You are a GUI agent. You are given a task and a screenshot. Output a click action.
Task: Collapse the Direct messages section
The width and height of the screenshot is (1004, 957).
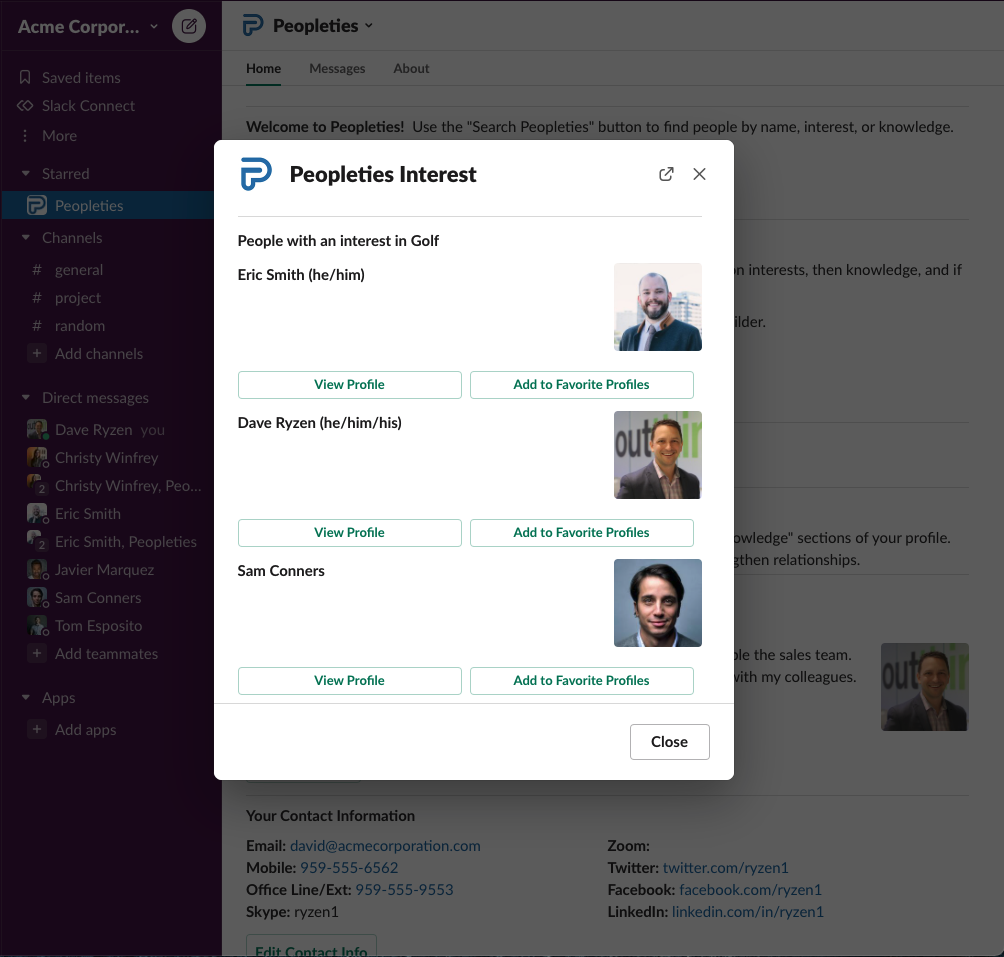pyautogui.click(x=26, y=398)
